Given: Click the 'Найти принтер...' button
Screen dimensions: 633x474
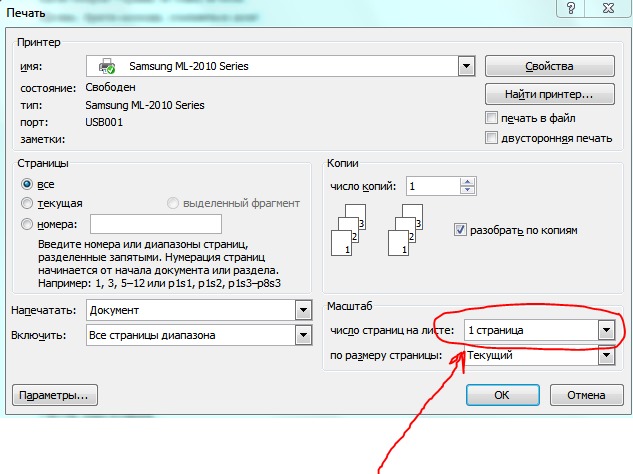Looking at the screenshot, I should (549, 95).
